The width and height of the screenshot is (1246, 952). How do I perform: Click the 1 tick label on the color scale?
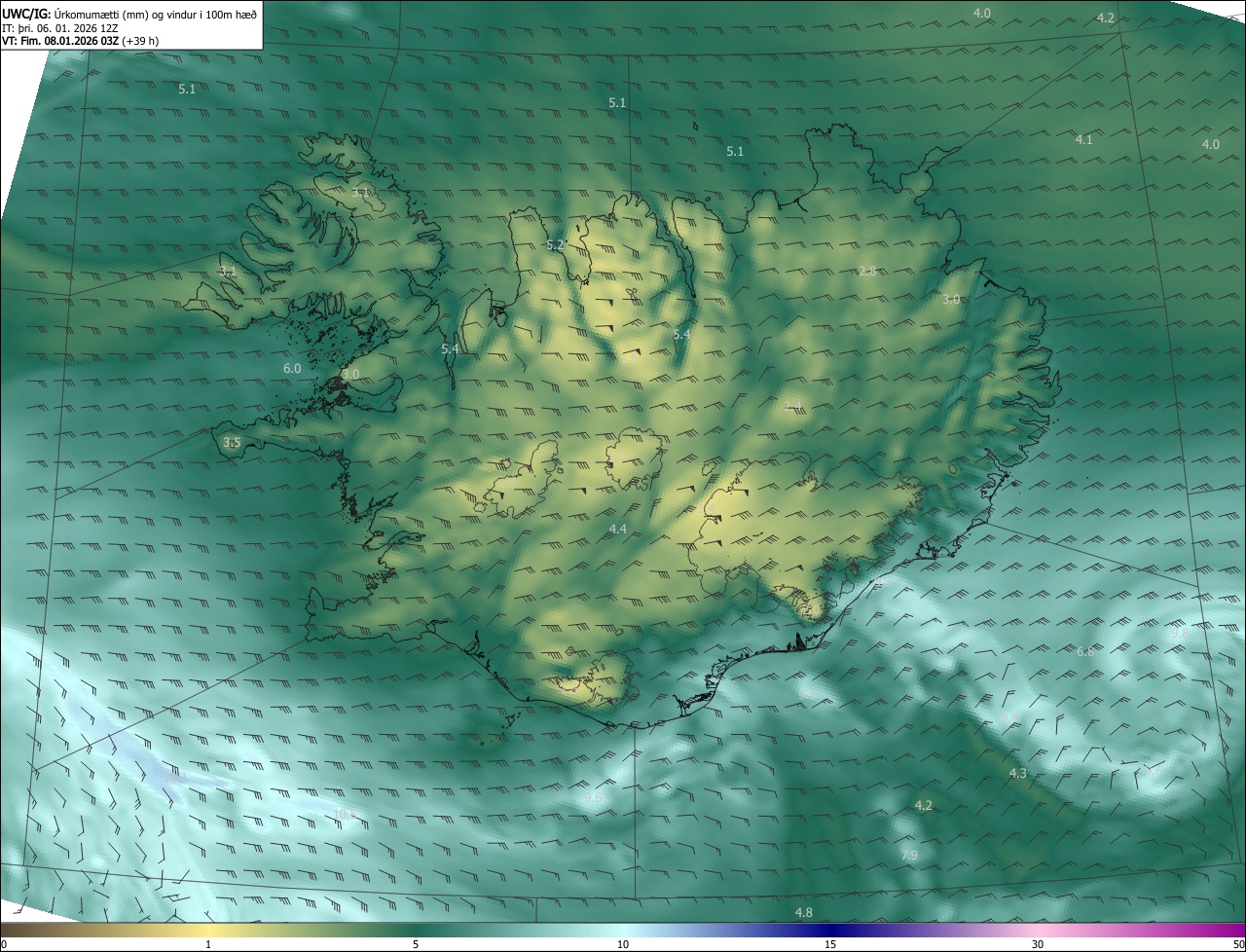tap(208, 944)
